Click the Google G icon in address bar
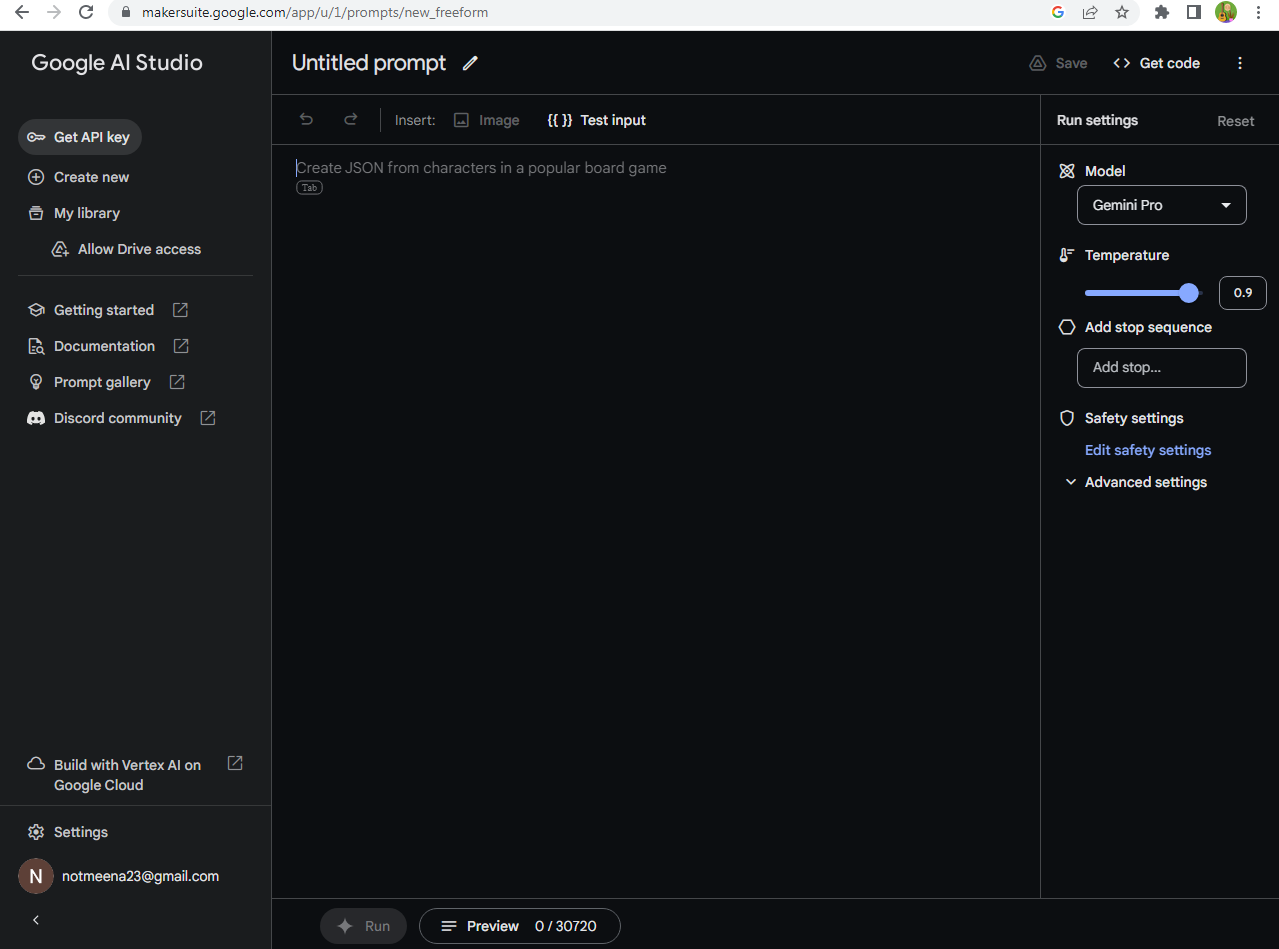The height and width of the screenshot is (949, 1279). [x=1058, y=13]
